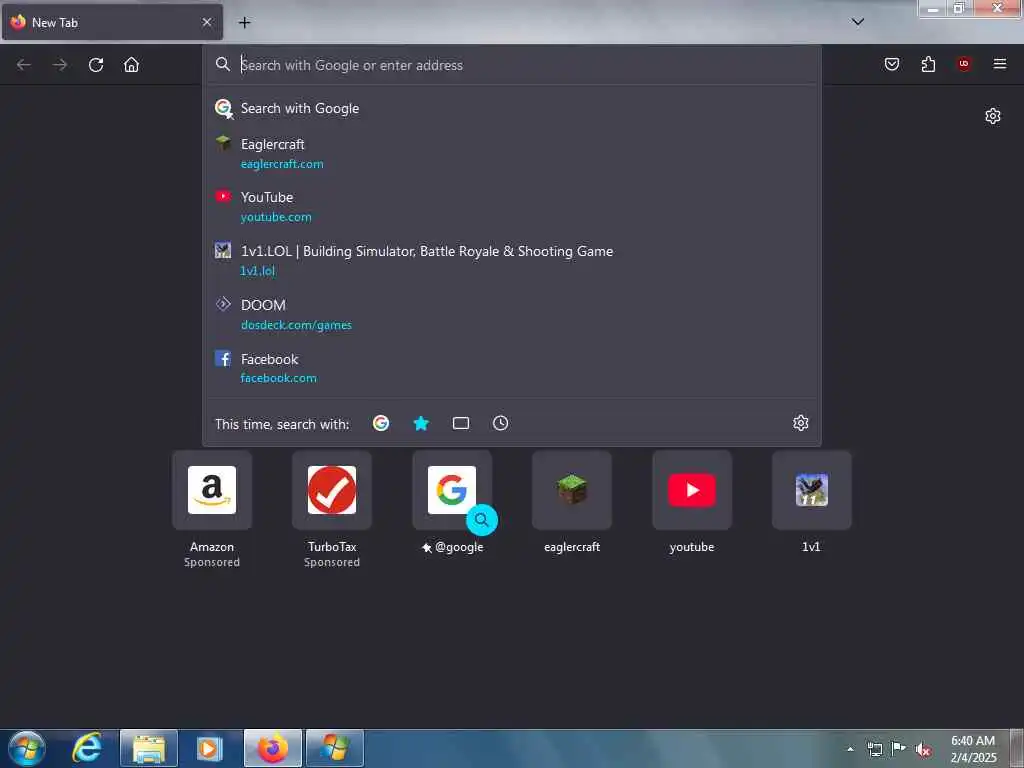The width and height of the screenshot is (1024, 768).
Task: Search this time with Tabs icon
Action: 461,423
